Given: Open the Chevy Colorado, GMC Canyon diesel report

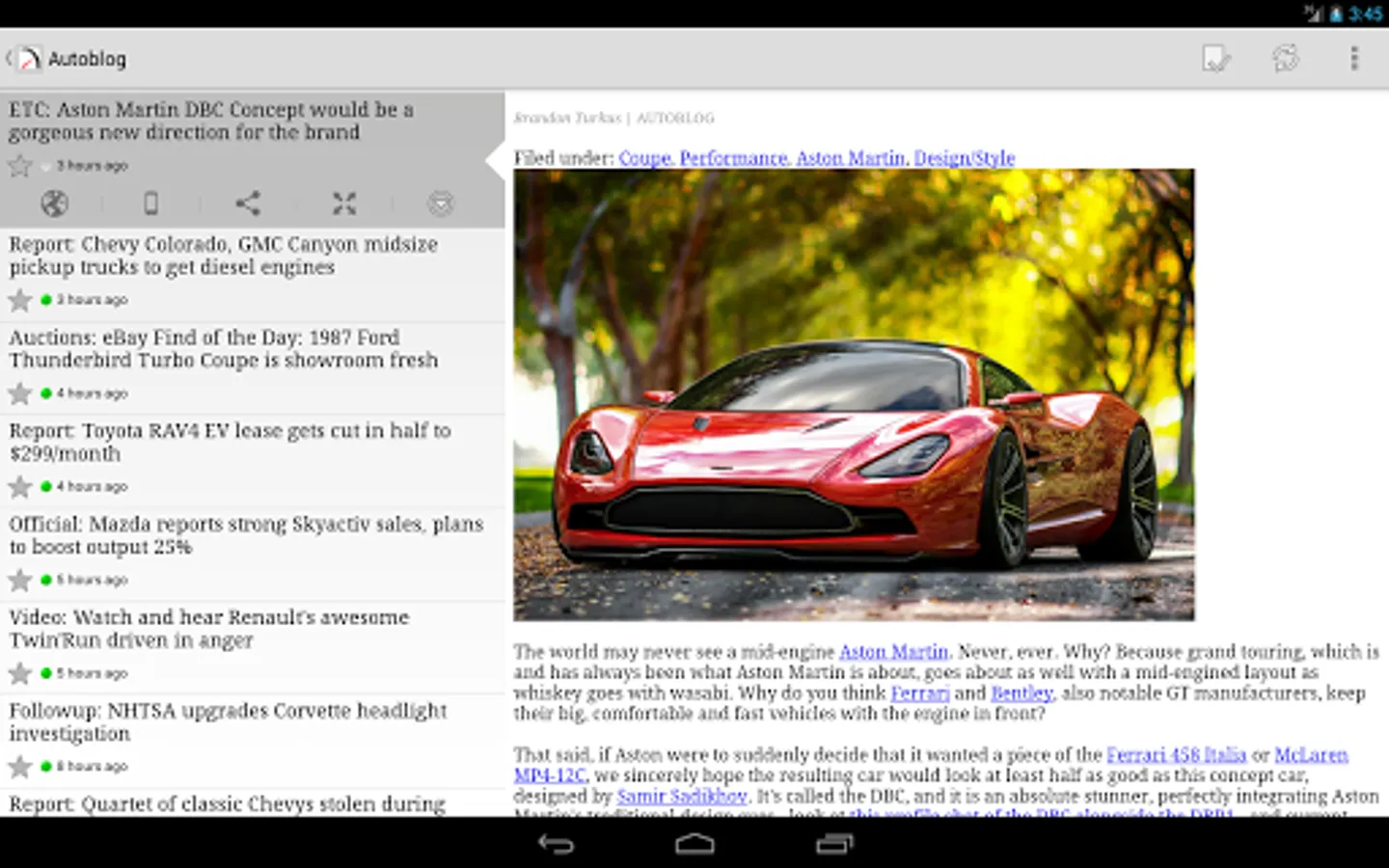Looking at the screenshot, I should coord(252,275).
